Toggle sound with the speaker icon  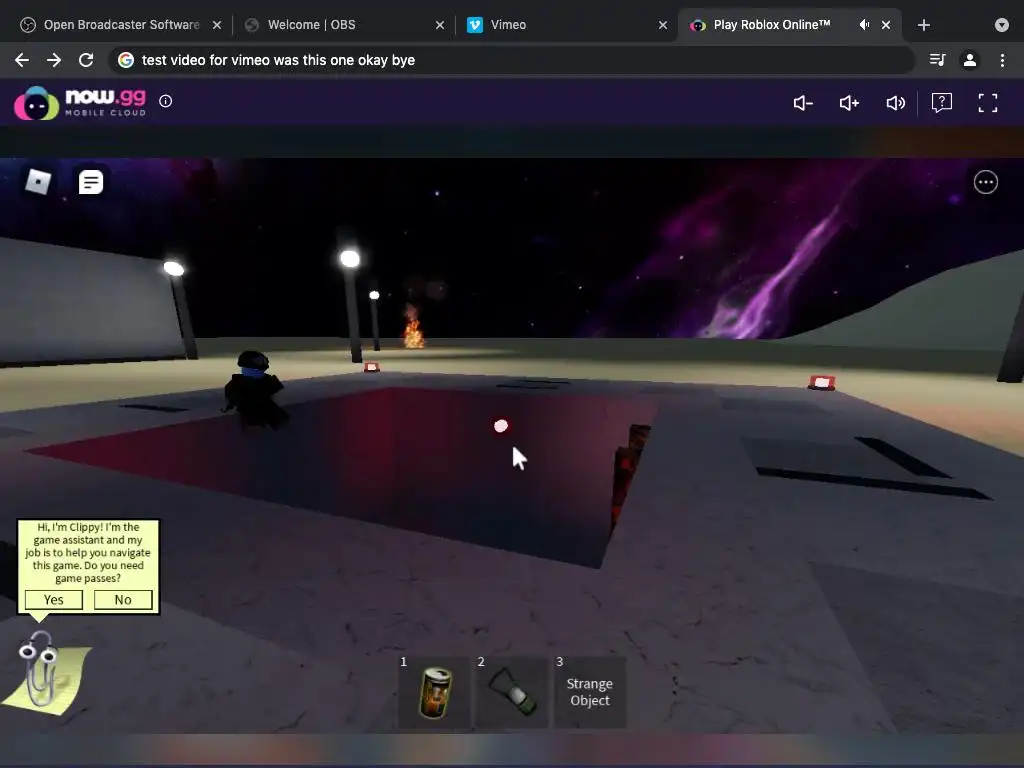tap(895, 103)
